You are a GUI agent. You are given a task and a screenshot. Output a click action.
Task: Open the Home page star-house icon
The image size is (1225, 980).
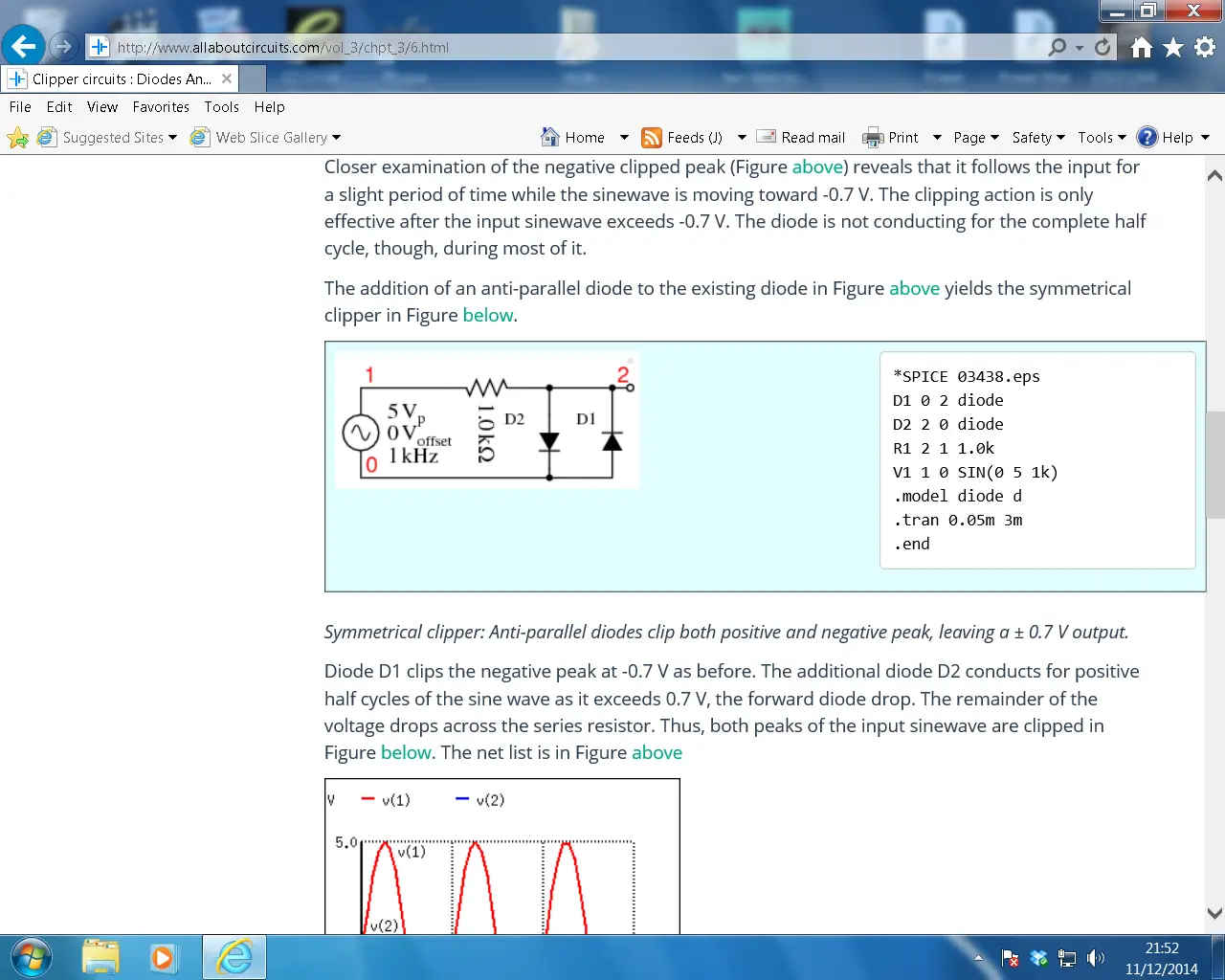1142,47
